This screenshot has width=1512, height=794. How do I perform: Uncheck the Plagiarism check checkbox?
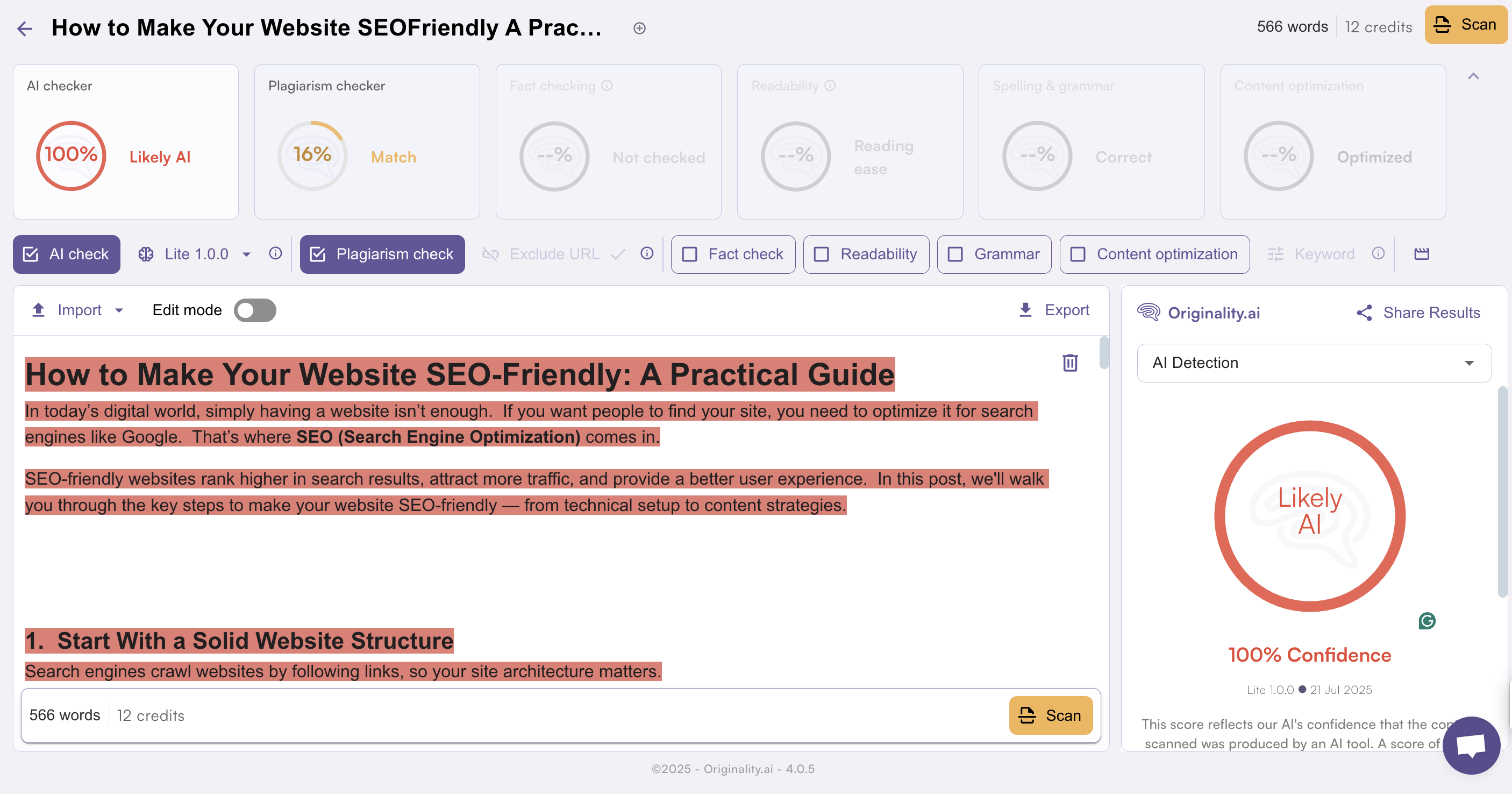tap(318, 254)
